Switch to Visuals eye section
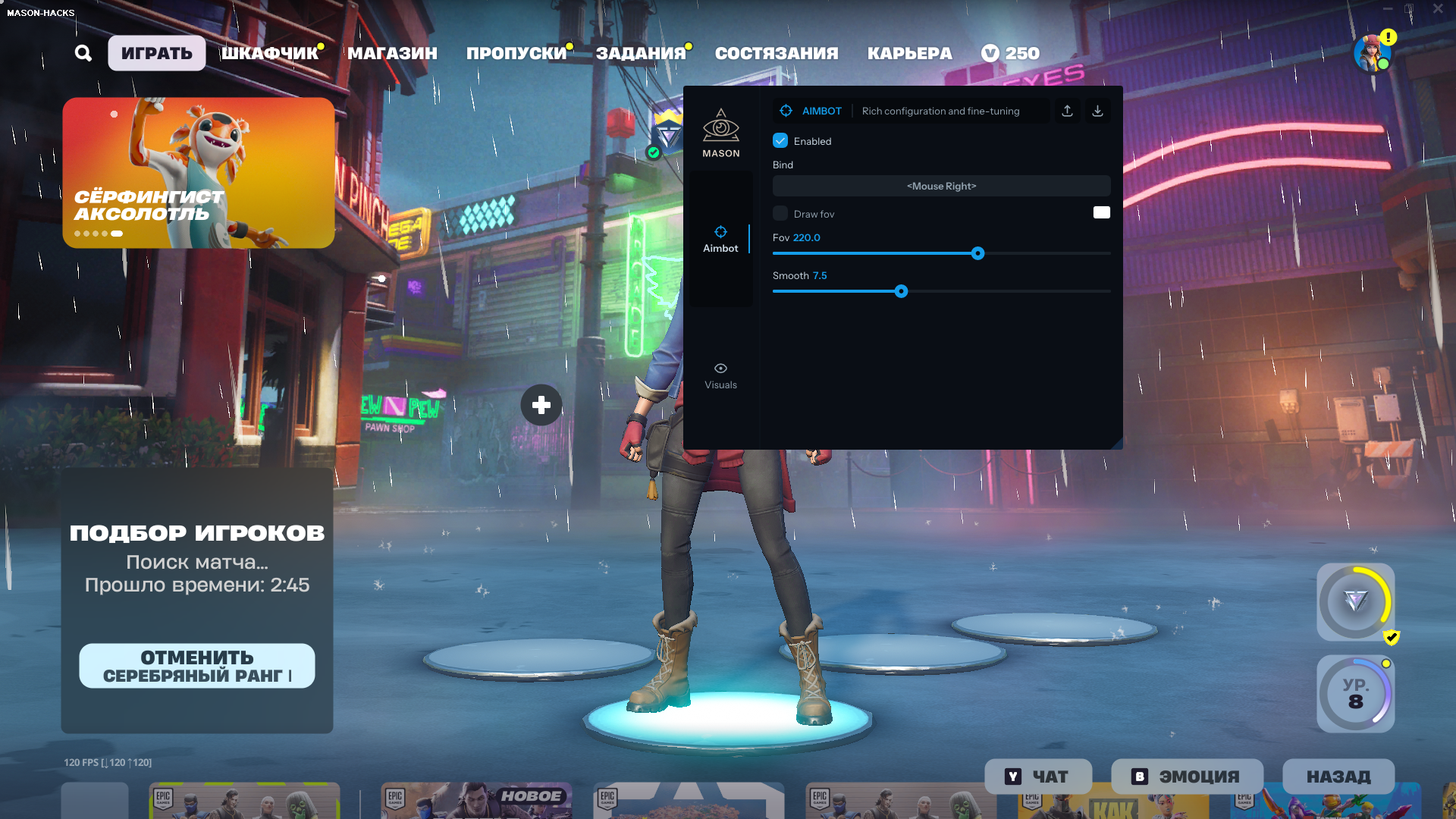Screen dimensions: 1456x819 coord(720,375)
